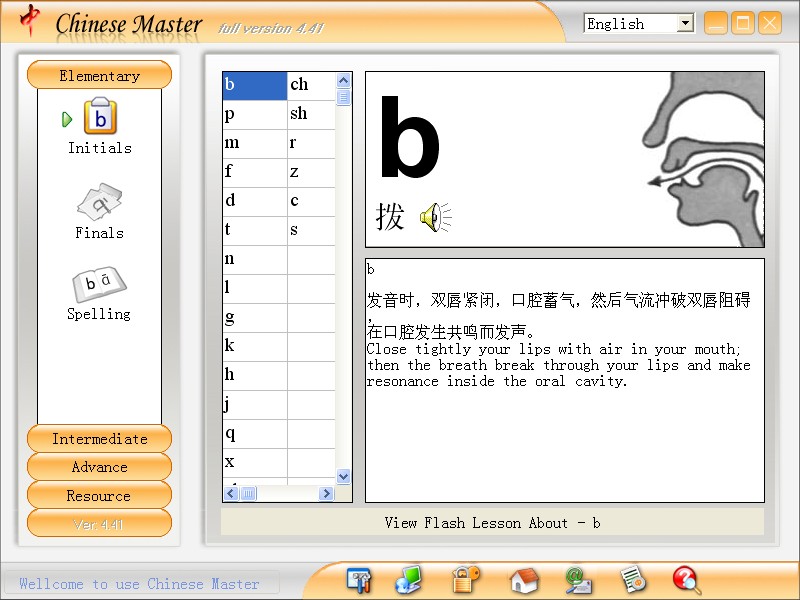Click the computer network globe icon
Image resolution: width=800 pixels, height=600 pixels.
tap(408, 580)
